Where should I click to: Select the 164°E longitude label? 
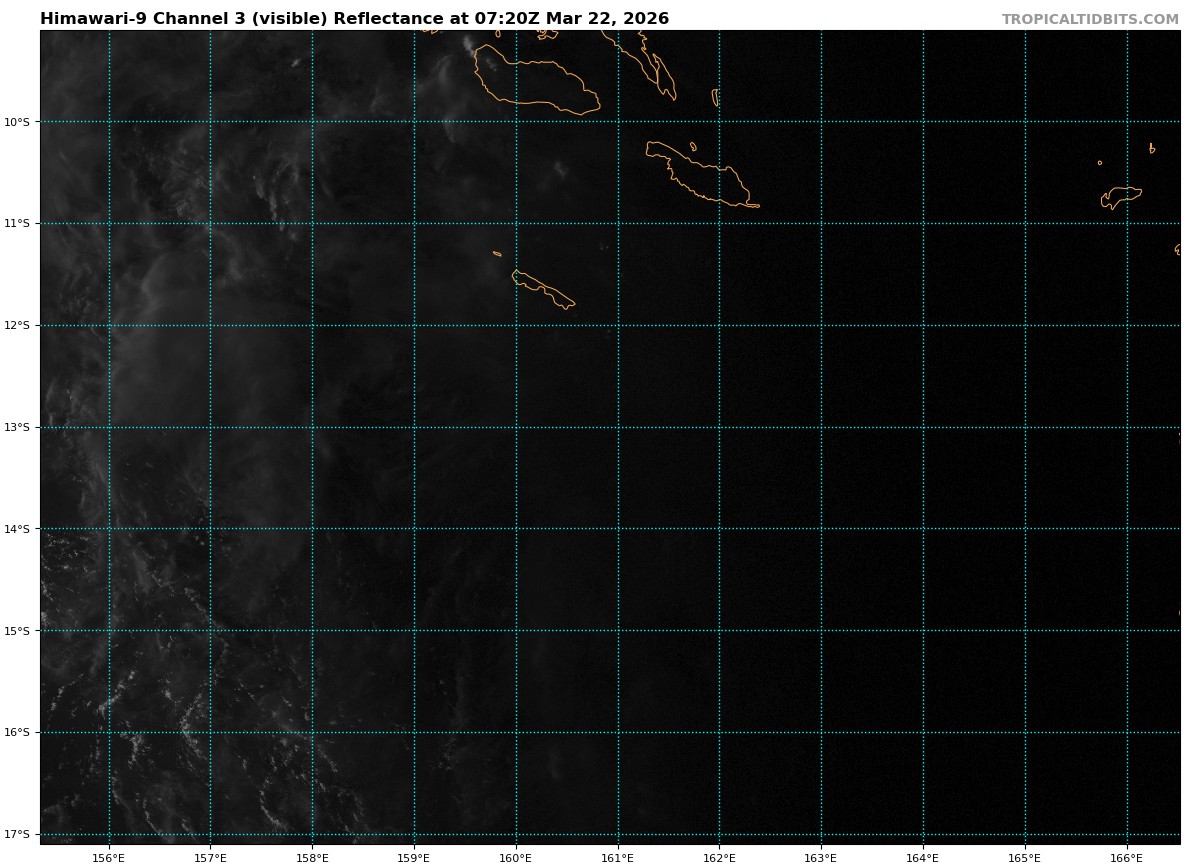pyautogui.click(x=923, y=857)
